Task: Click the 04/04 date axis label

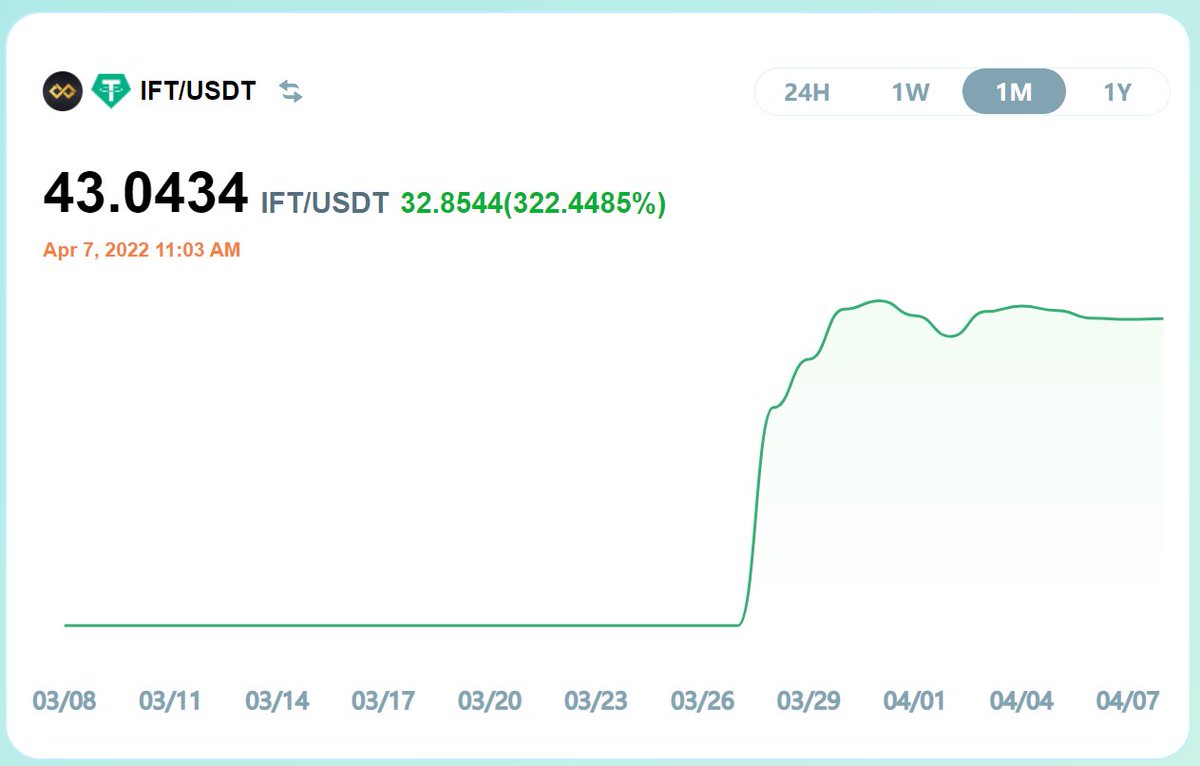Action: pyautogui.click(x=1021, y=701)
